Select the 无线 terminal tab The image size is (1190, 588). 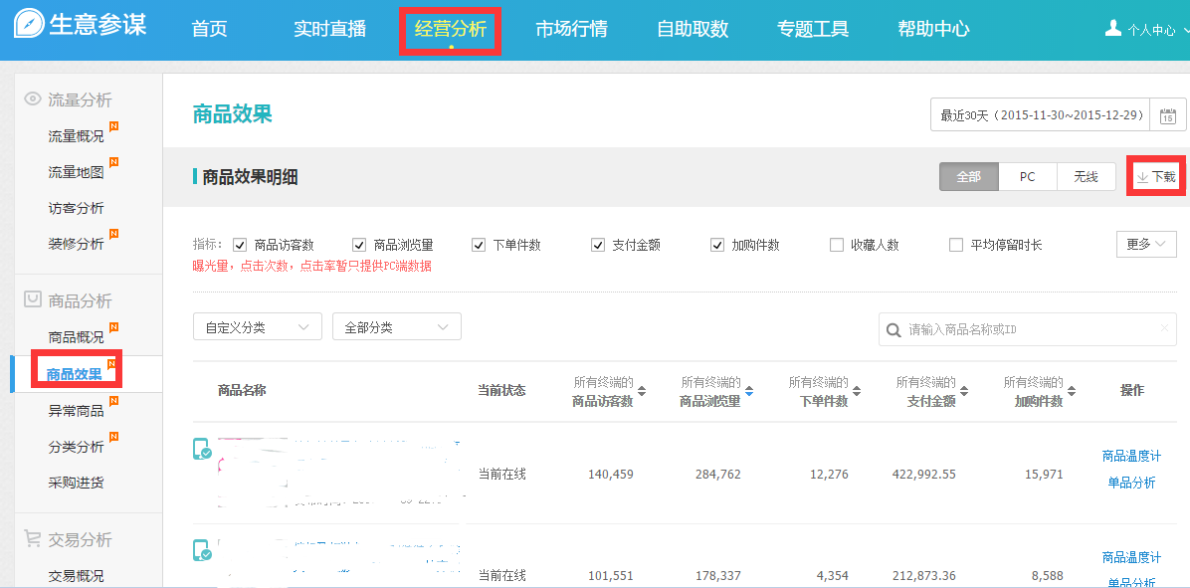1086,177
